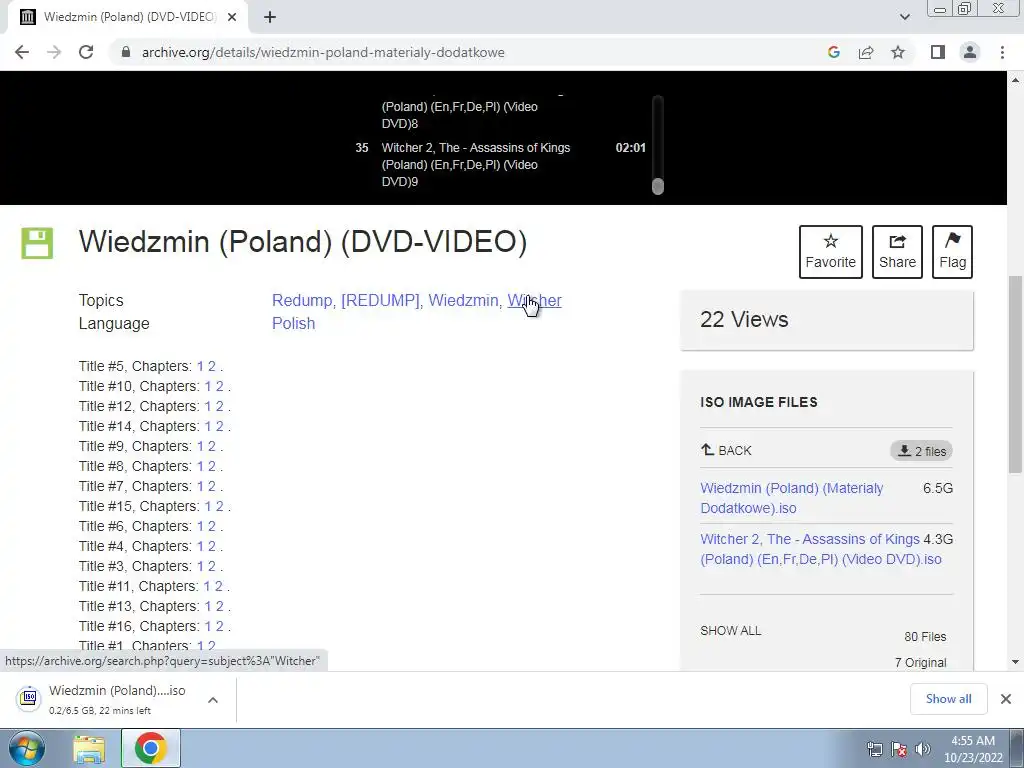The width and height of the screenshot is (1024, 768).
Task: Open Chrome three-dot menu
Action: point(1002,52)
